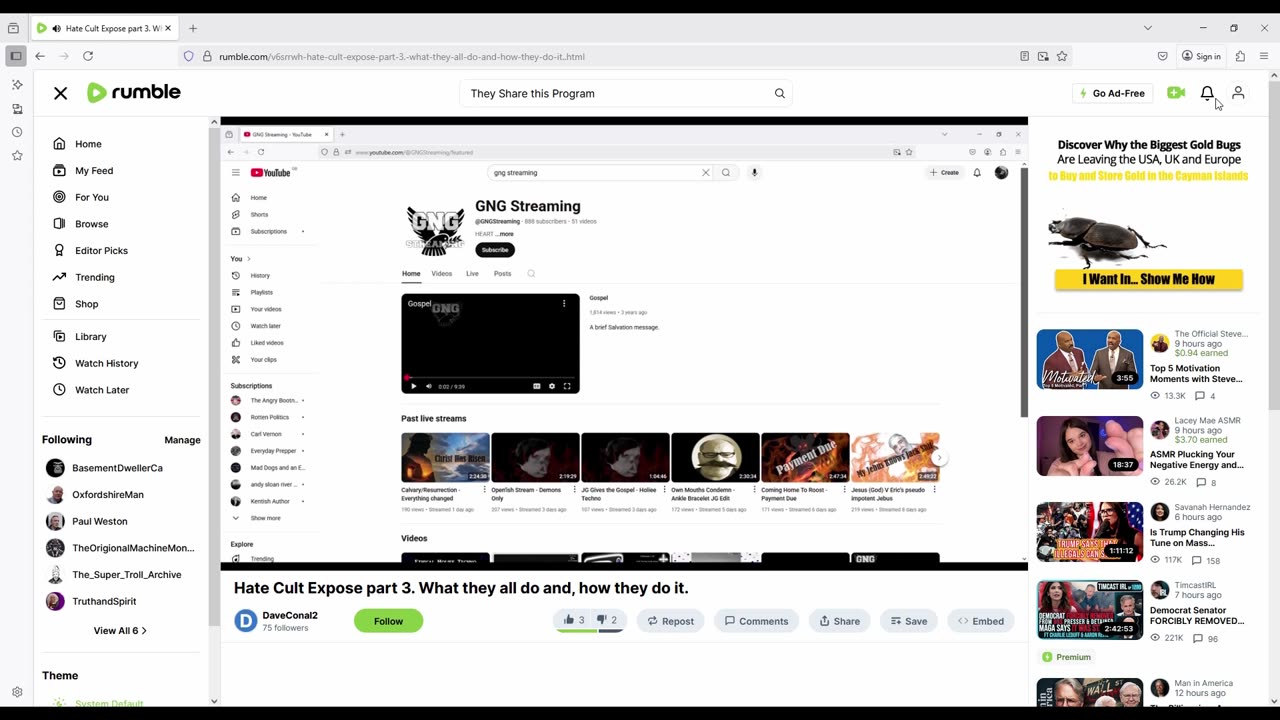1280x720 pixels.
Task: Click the search magnifier icon in Rumble
Action: 780,93
